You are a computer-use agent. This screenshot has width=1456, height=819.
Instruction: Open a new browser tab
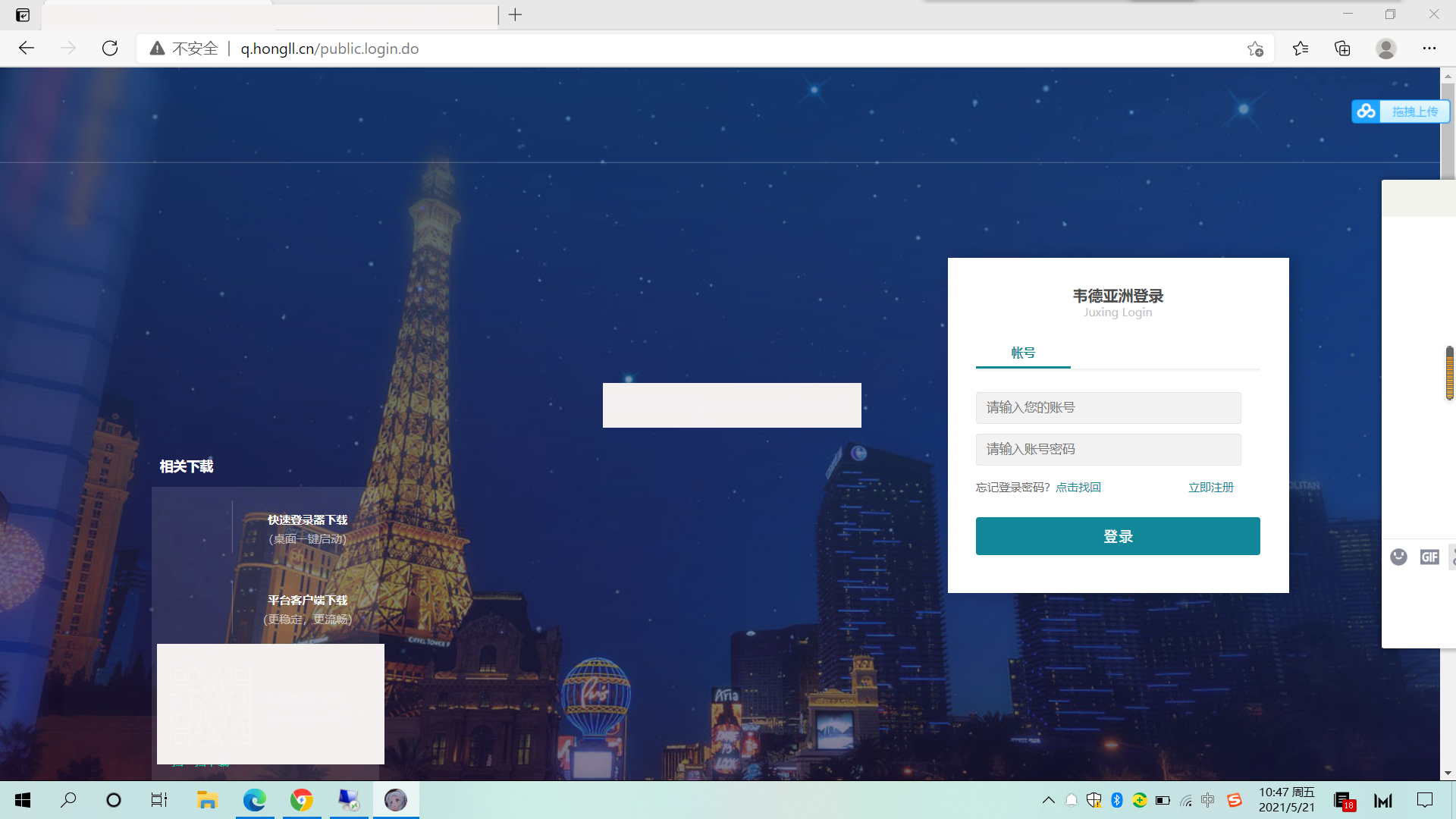tap(516, 14)
